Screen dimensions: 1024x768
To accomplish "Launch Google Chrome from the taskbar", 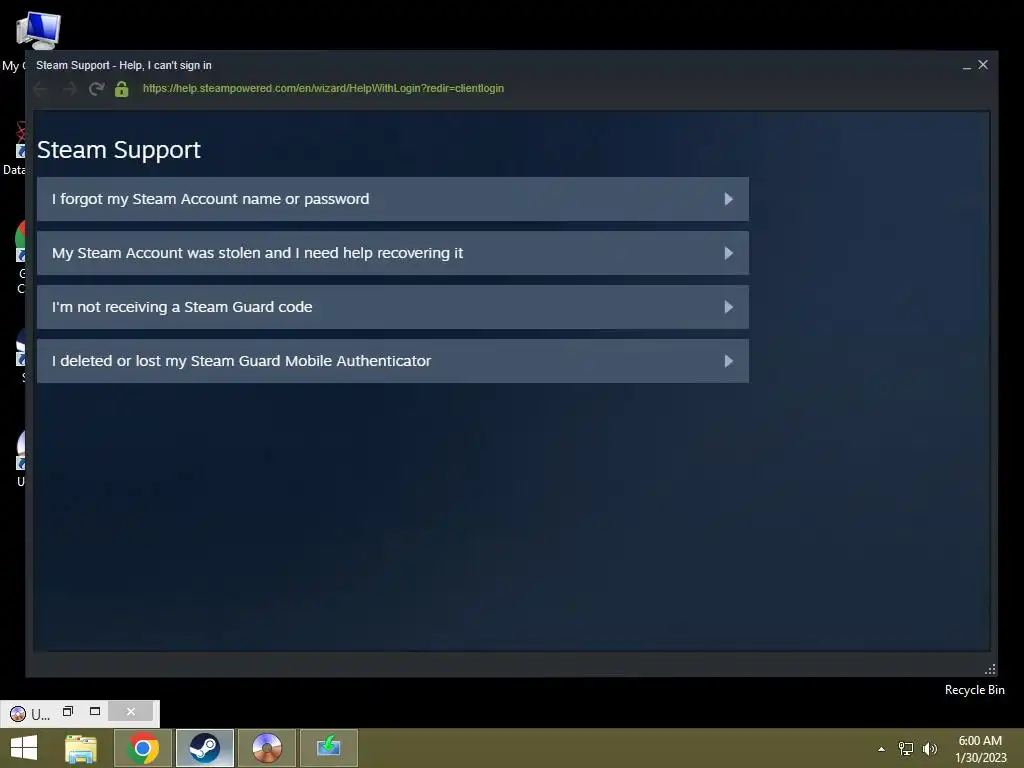I will [143, 748].
